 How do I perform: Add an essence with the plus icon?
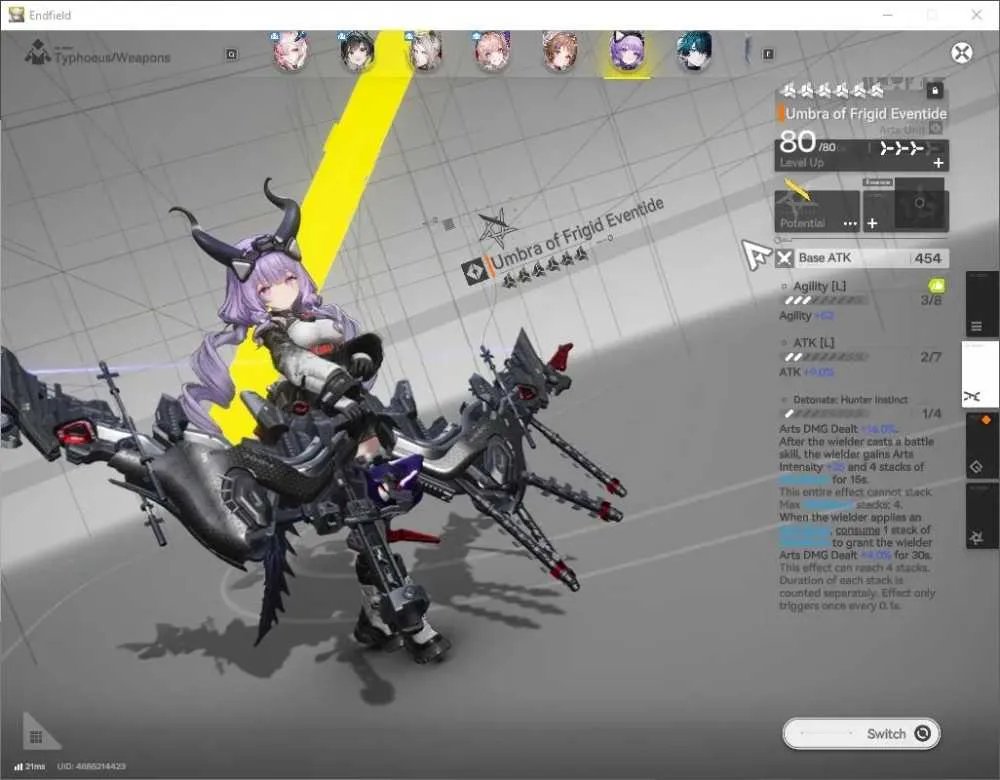pos(872,223)
